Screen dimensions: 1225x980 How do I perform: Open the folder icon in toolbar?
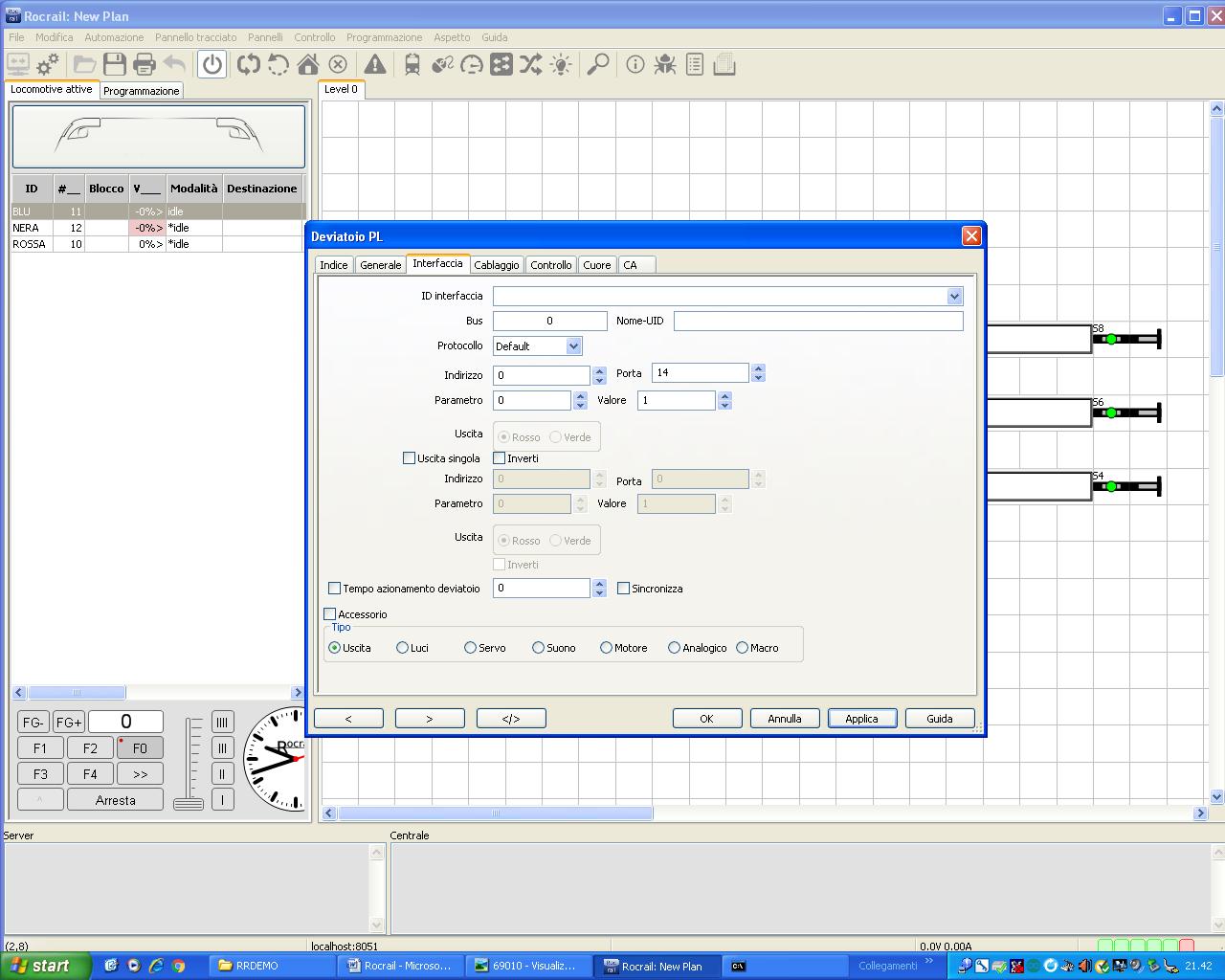(x=85, y=64)
